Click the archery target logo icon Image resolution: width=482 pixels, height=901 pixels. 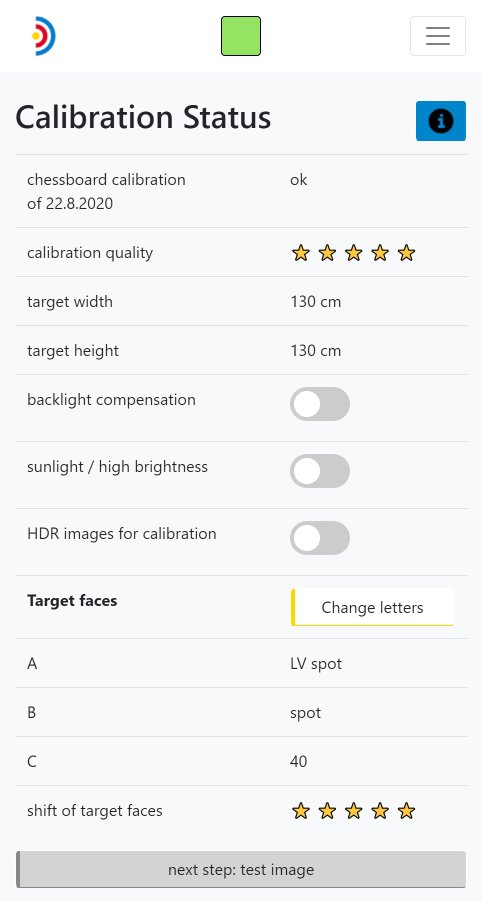44,36
